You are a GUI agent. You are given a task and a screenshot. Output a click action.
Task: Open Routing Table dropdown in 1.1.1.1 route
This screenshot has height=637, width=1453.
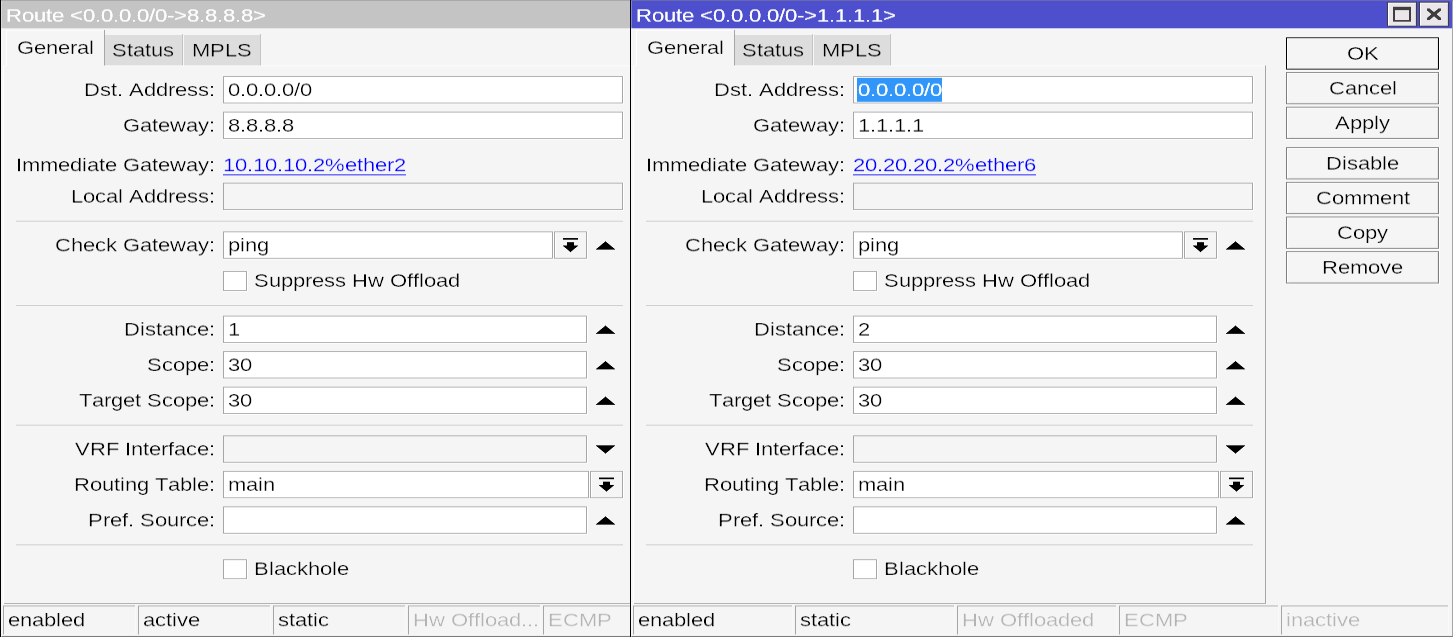click(x=1236, y=485)
